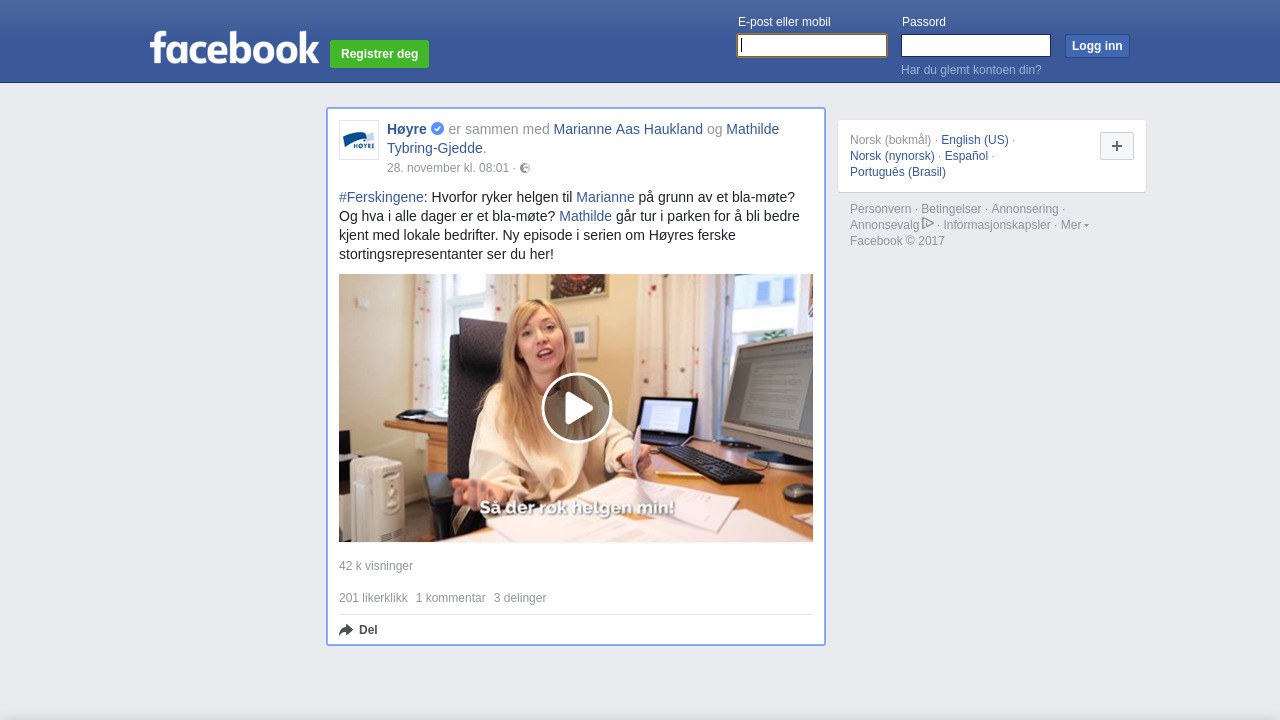Switch language to English (US)
1280x720 pixels.
[x=974, y=140]
